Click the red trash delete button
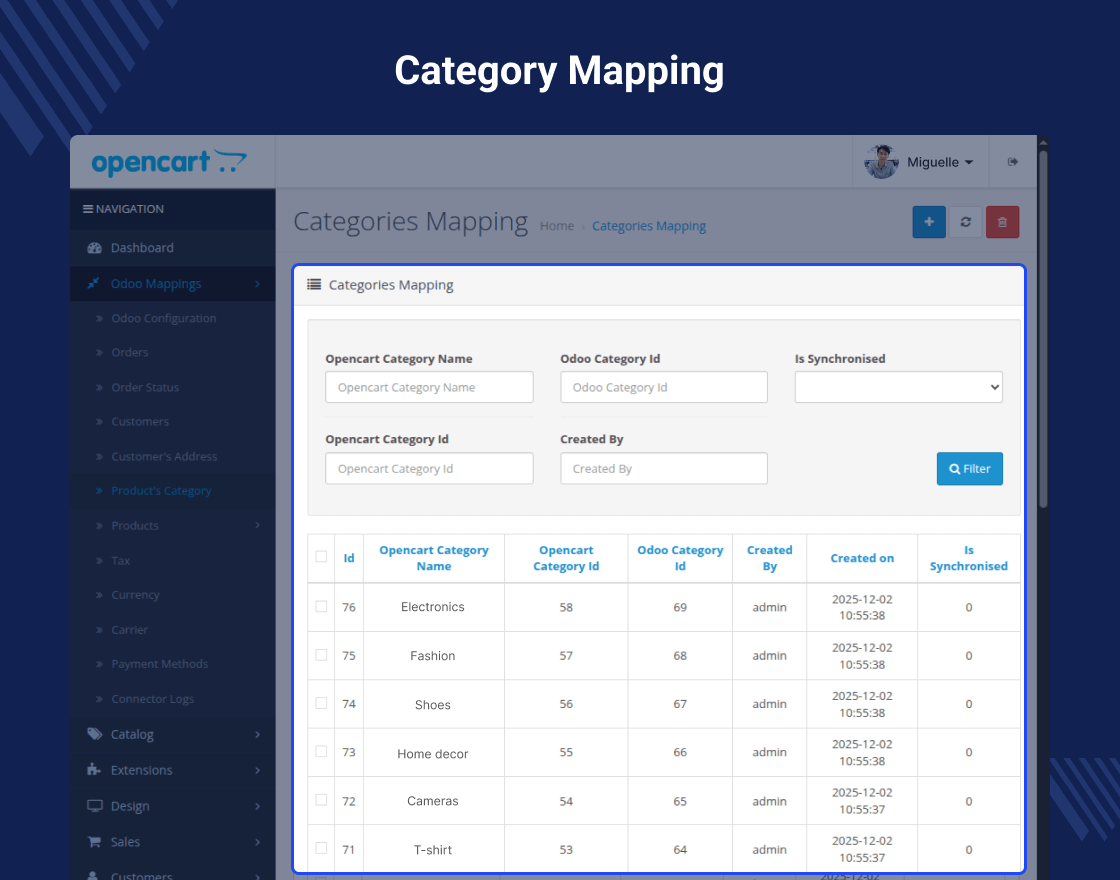1120x880 pixels. point(1002,222)
